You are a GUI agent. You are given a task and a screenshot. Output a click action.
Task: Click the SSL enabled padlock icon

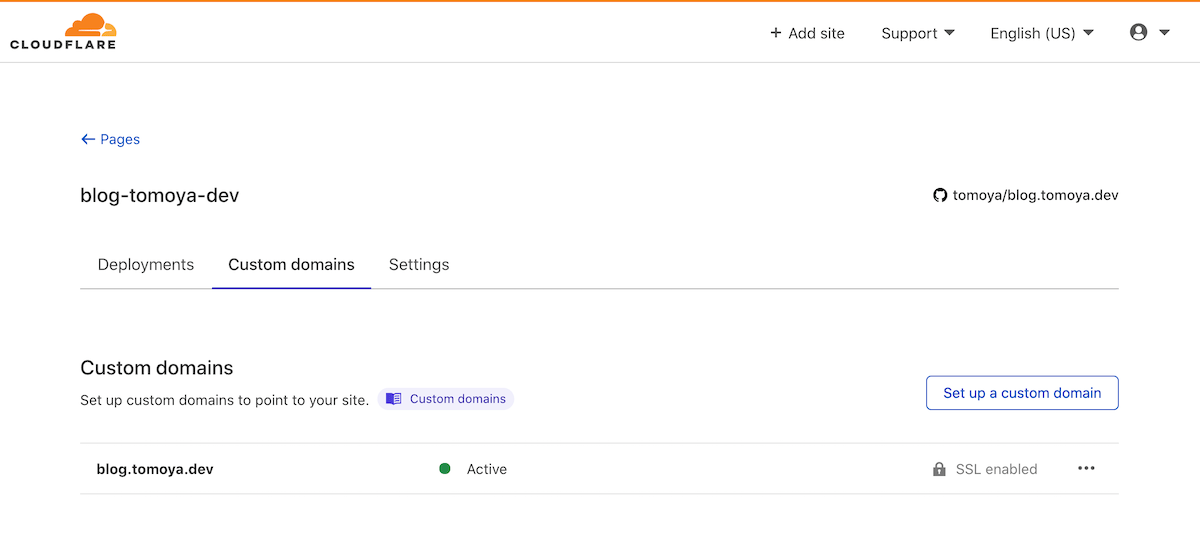939,469
